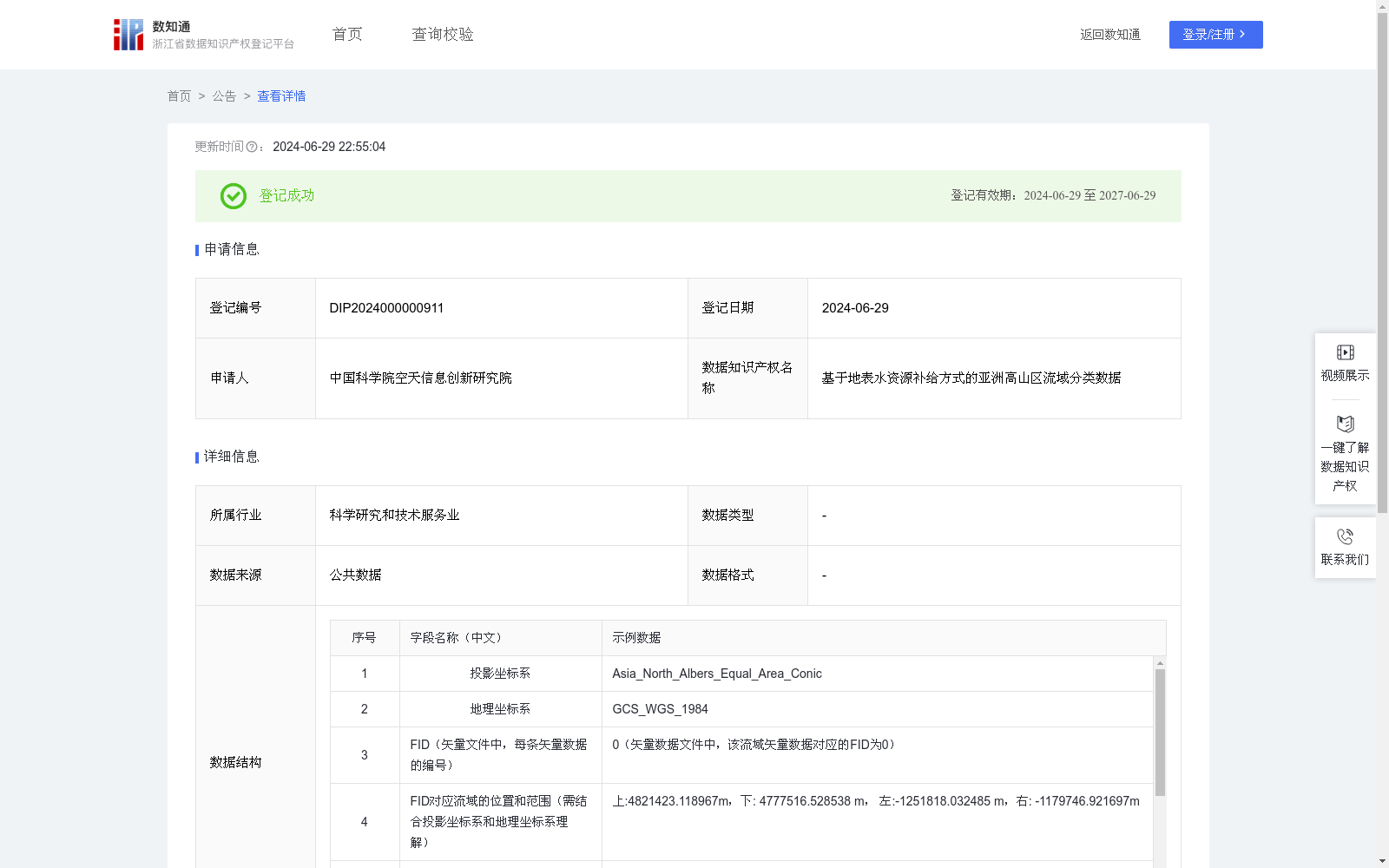The width and height of the screenshot is (1389, 868).
Task: Click the 数据来源 label cell
Action: (x=255, y=575)
